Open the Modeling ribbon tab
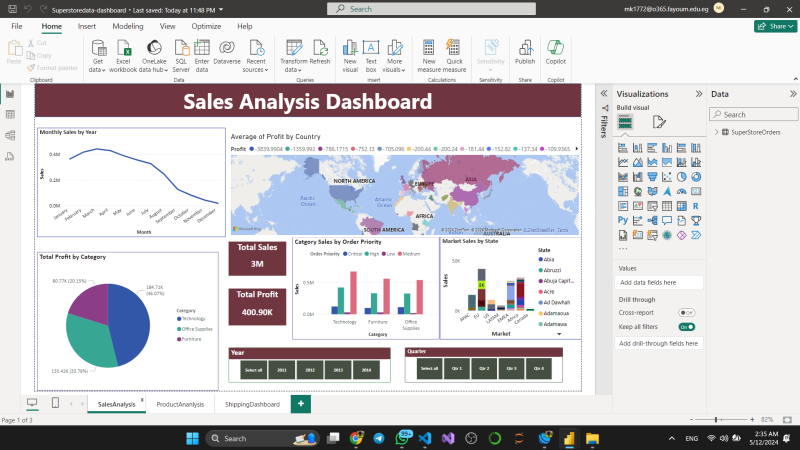 click(127, 26)
